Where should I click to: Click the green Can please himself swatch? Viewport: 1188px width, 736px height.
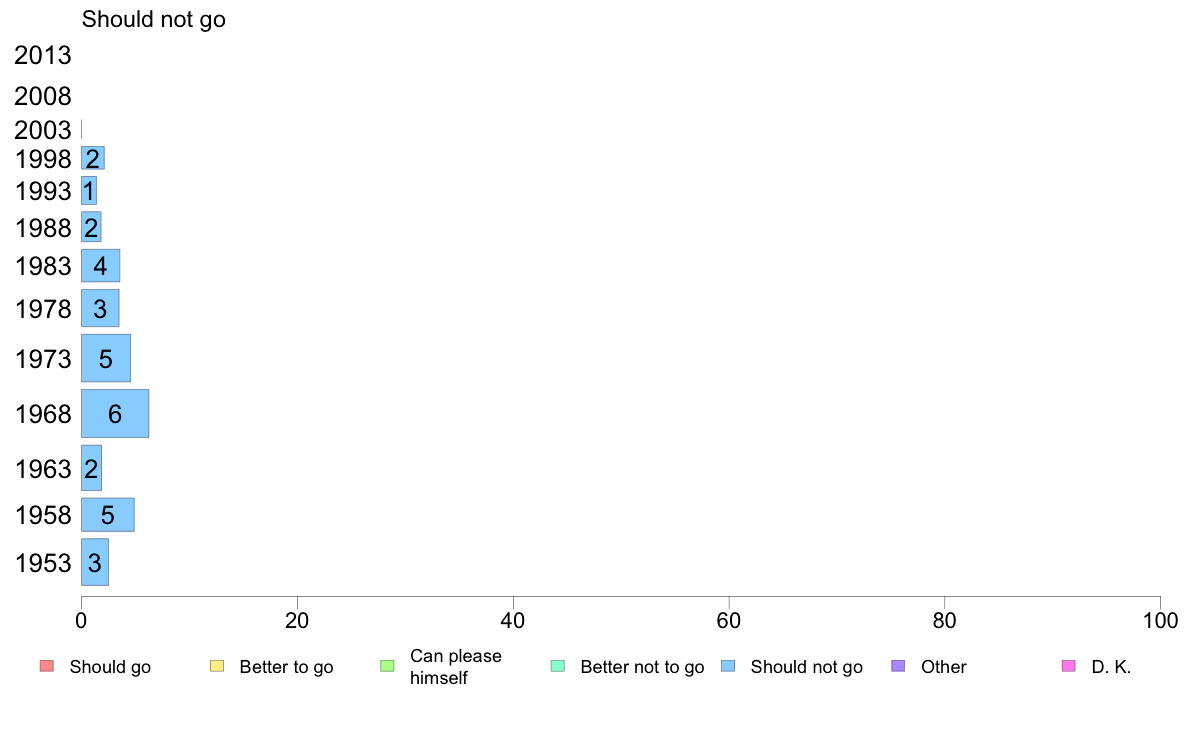point(387,666)
